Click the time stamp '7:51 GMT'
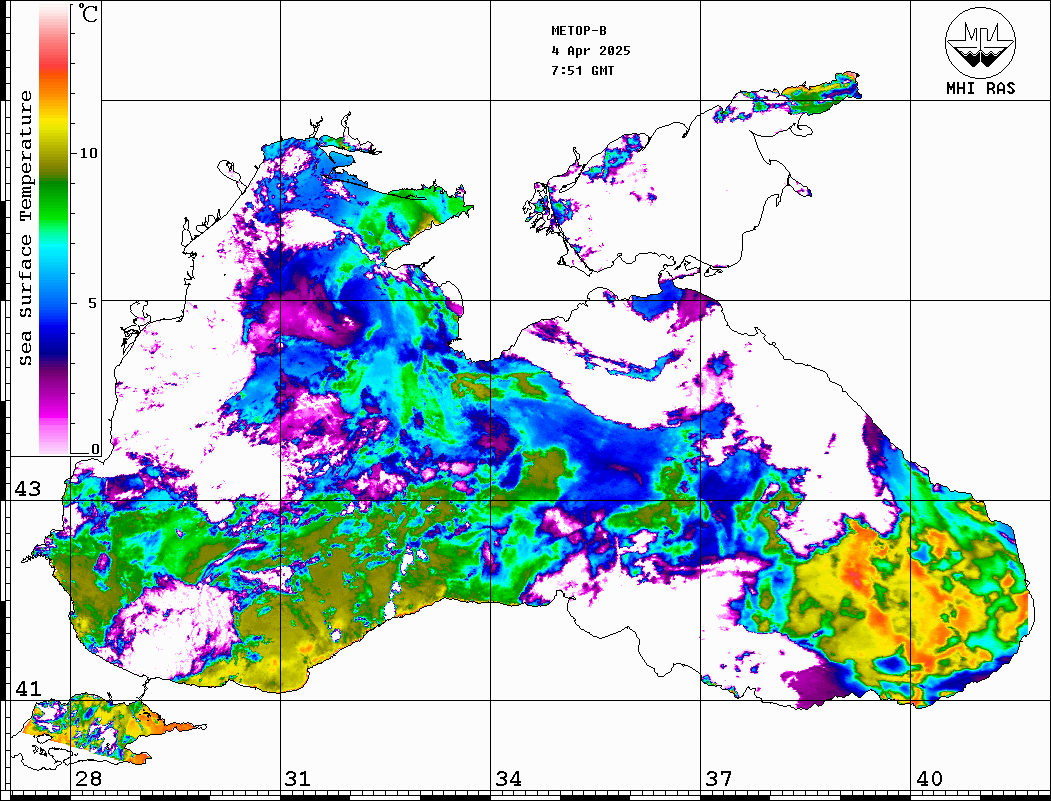The image size is (1051, 801). (582, 70)
